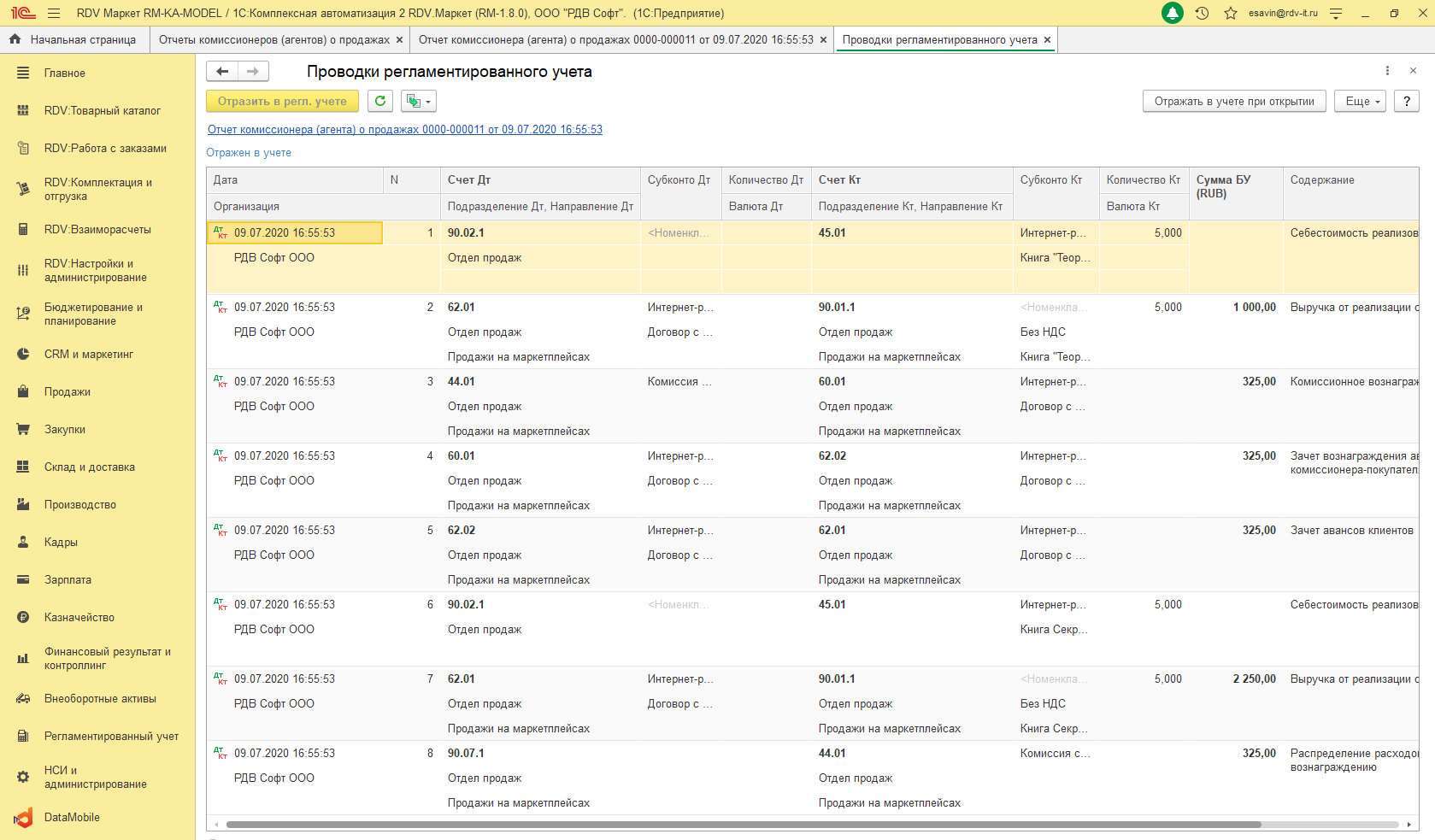
Task: Open the hamburger main menu icon
Action: coord(54,13)
